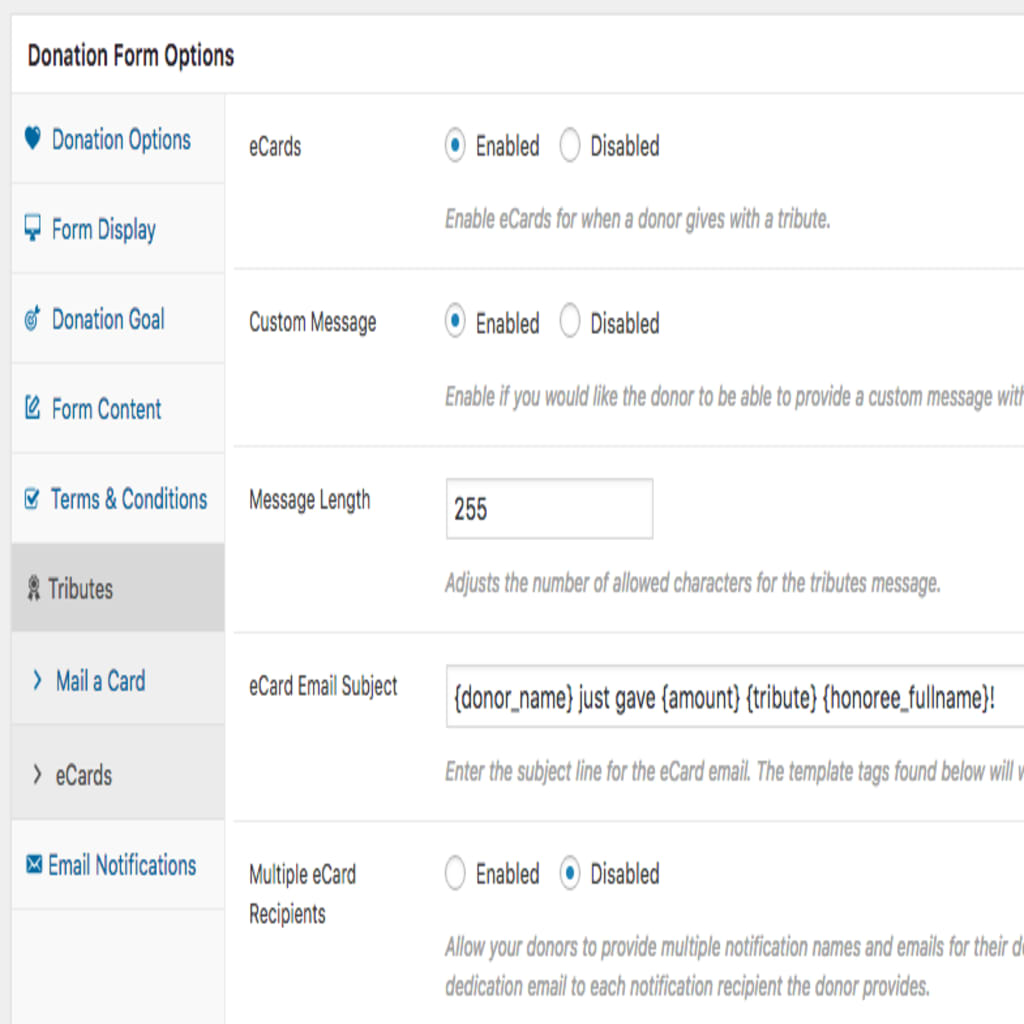Click the ribbon award icon beside Tributes

tap(33, 588)
